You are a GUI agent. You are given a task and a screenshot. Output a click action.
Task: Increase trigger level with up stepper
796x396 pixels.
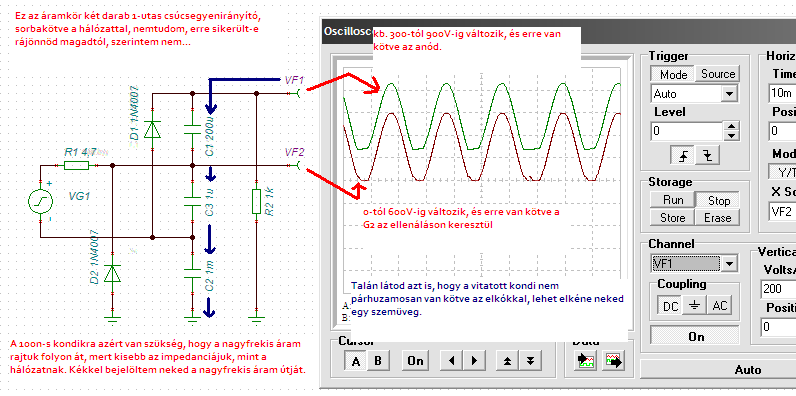pyautogui.click(x=731, y=127)
